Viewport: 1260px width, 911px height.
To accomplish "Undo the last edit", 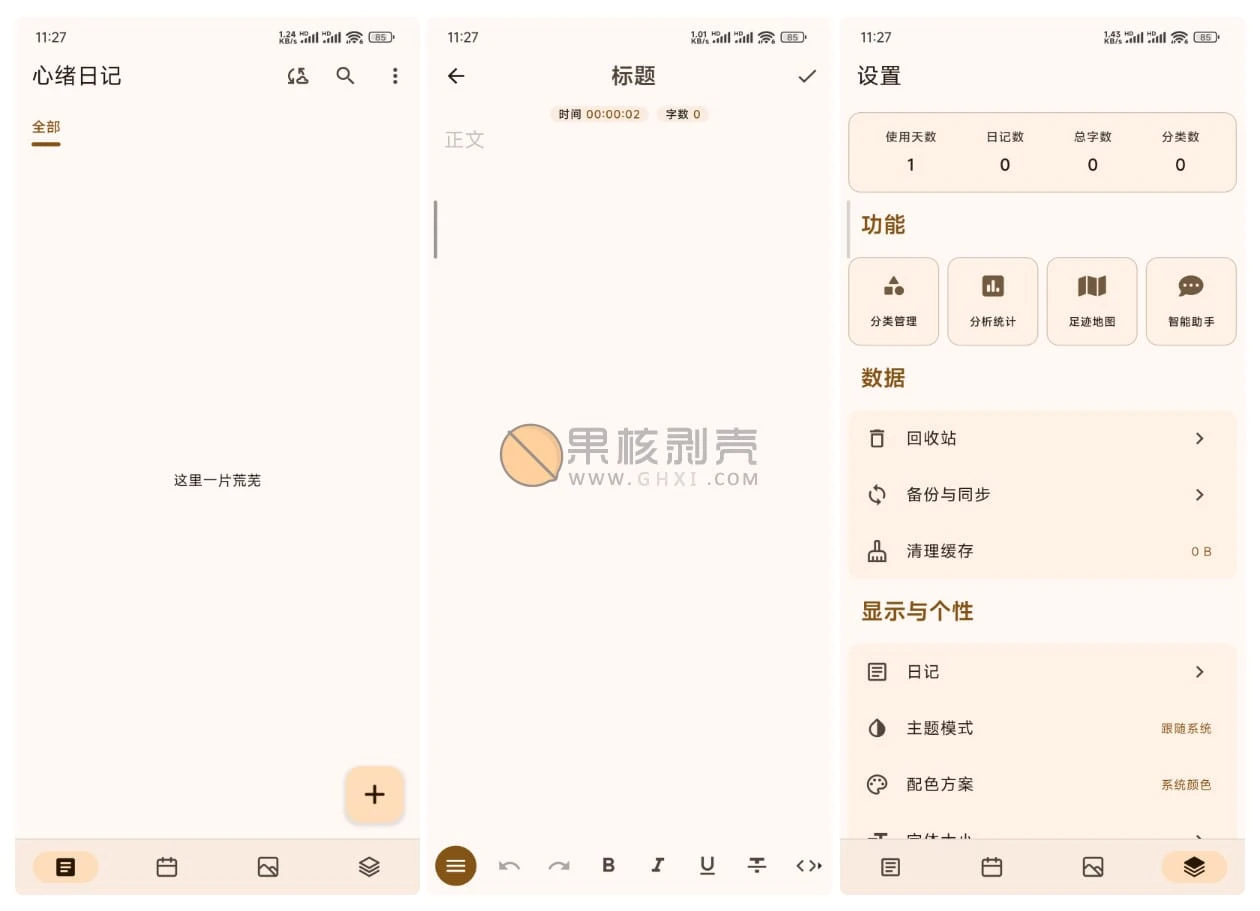I will click(x=509, y=866).
